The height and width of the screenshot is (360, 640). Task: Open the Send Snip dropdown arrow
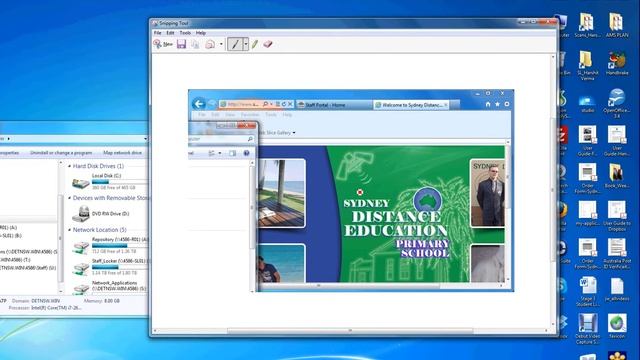click(x=221, y=44)
